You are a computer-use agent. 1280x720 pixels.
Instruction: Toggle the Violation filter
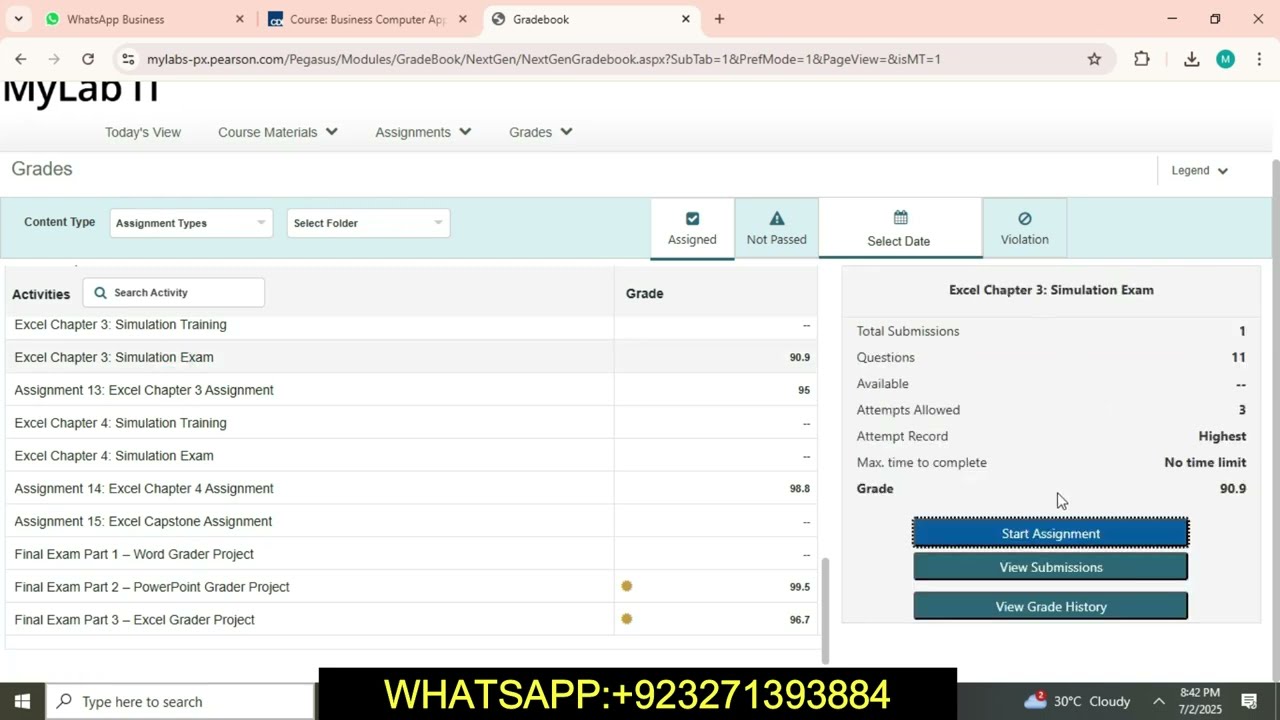[1025, 228]
